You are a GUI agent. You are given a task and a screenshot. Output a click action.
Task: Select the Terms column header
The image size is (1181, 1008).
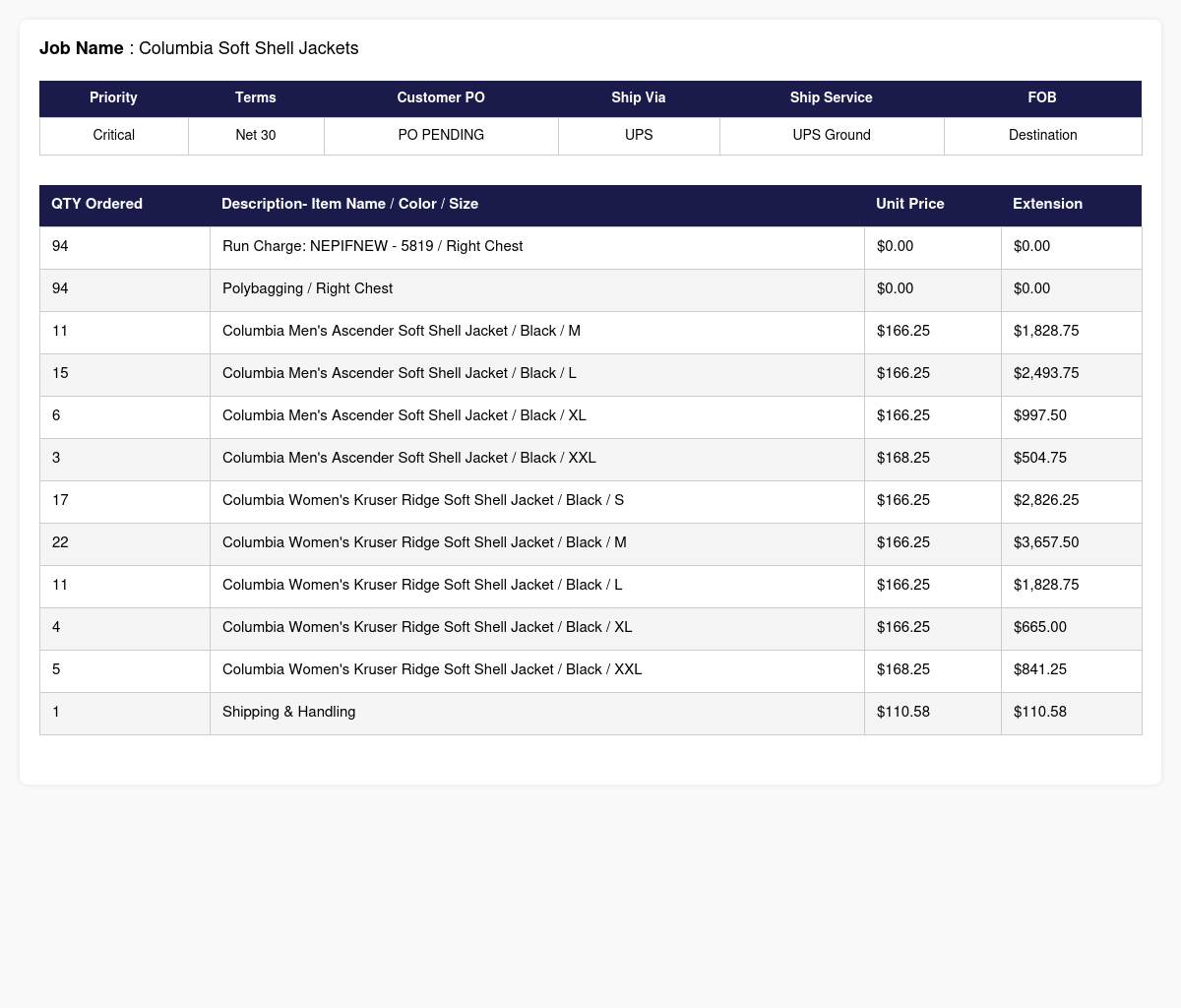pyautogui.click(x=256, y=97)
